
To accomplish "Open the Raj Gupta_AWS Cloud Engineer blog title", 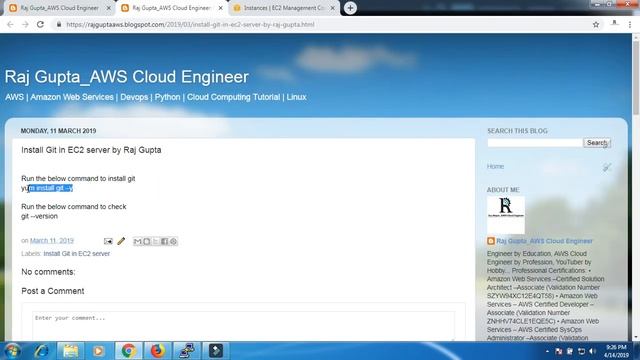I will [x=127, y=77].
